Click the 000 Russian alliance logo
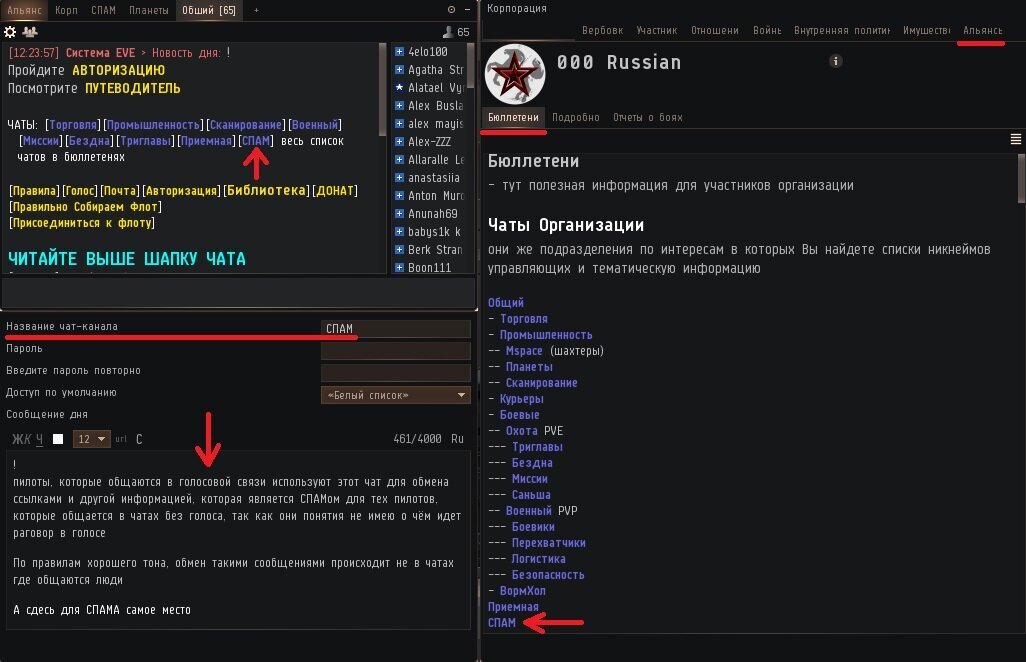Image resolution: width=1026 pixels, height=662 pixels. point(515,74)
